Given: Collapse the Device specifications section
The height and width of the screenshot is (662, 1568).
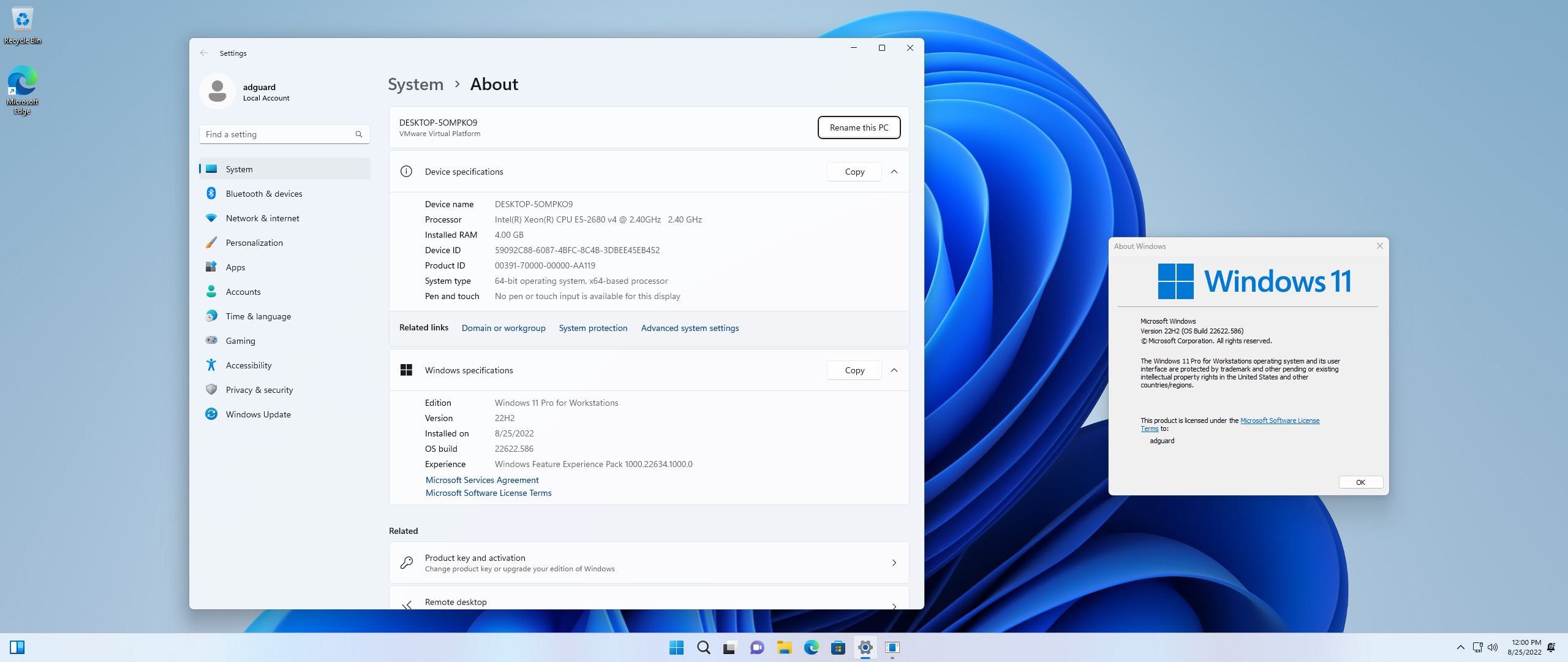Looking at the screenshot, I should 894,172.
